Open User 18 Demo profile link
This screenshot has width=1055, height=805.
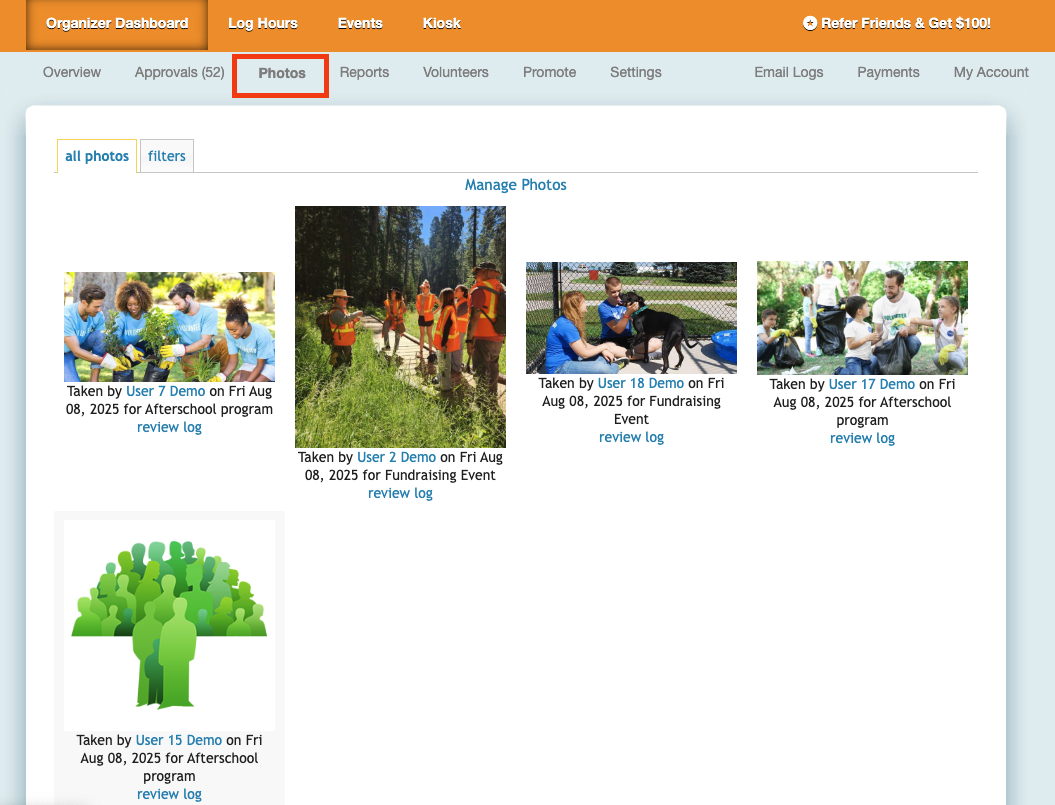tap(641, 384)
